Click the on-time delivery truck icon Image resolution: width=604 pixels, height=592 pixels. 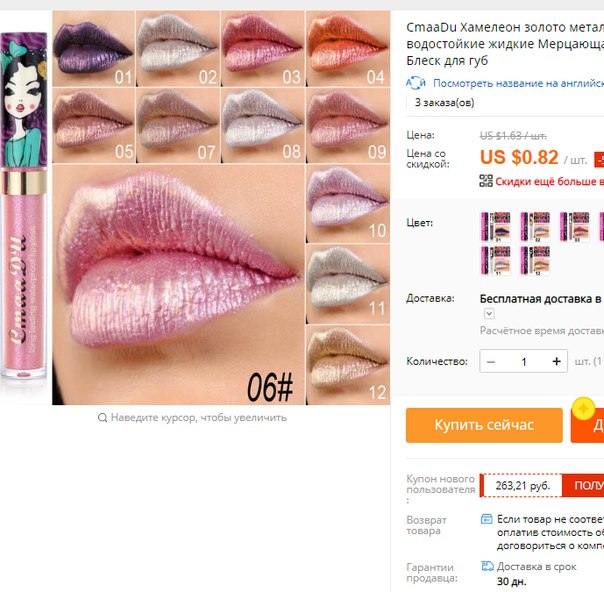[487, 566]
